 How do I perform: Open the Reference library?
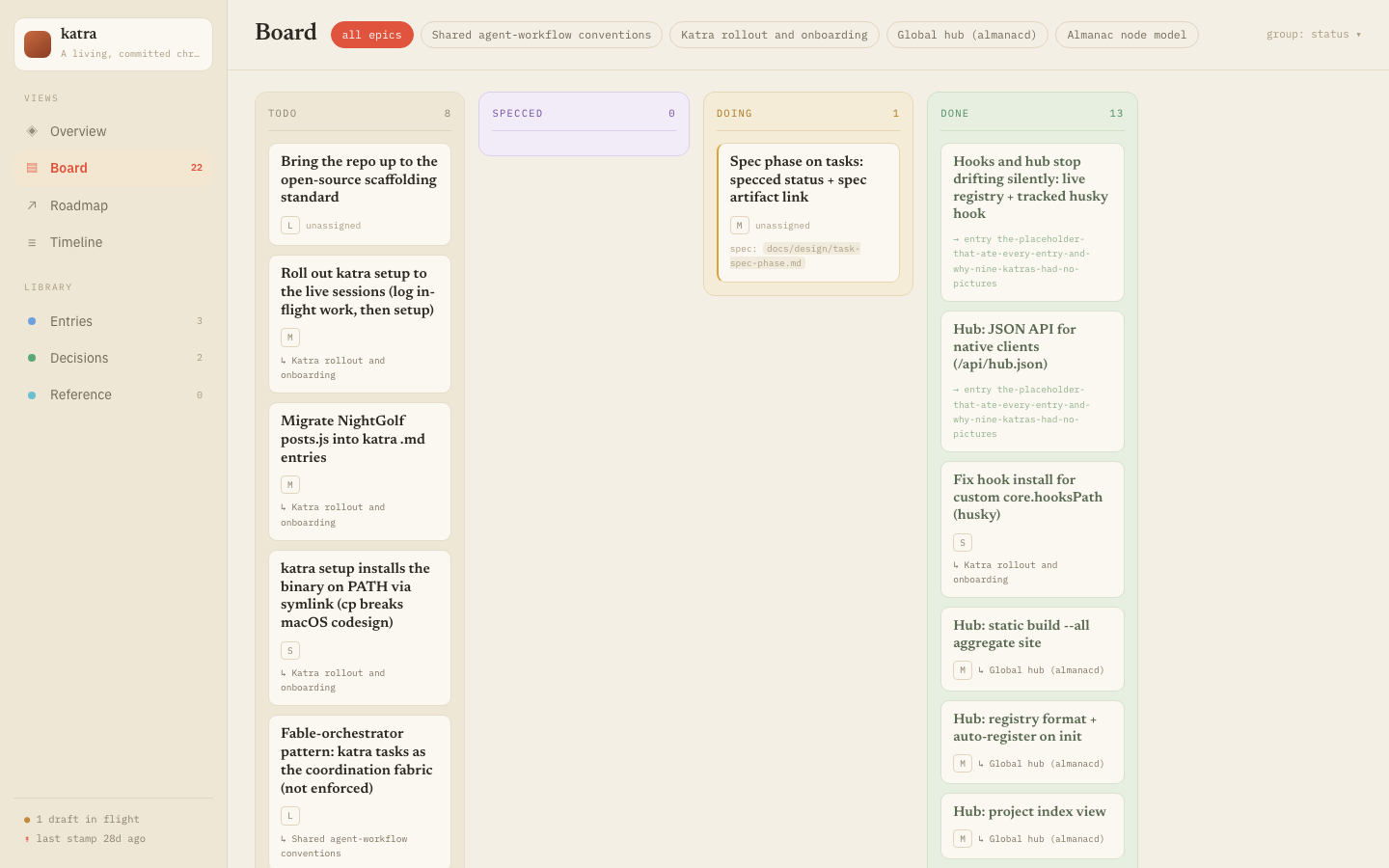point(113,394)
